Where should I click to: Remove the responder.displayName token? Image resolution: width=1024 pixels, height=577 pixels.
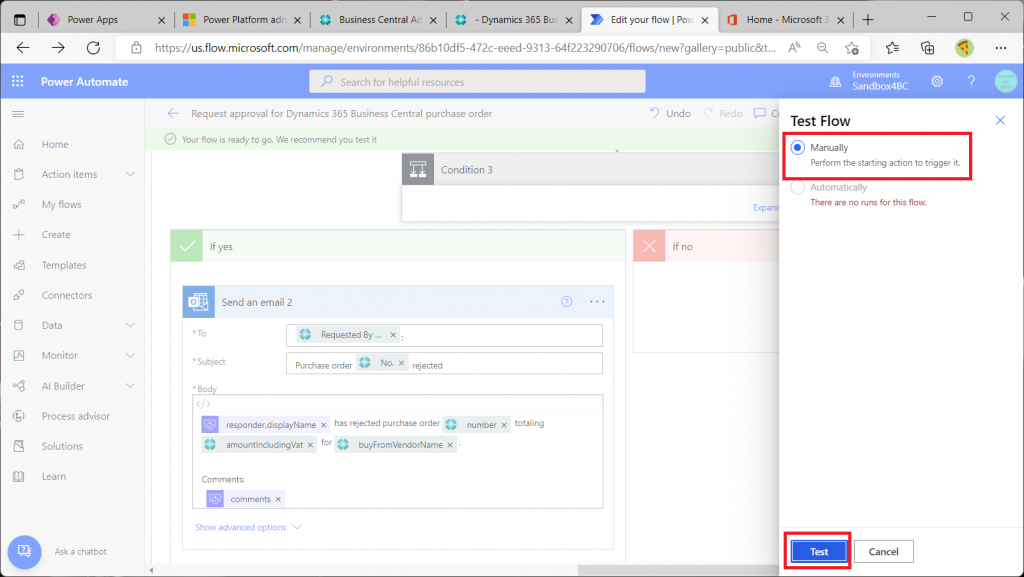(x=323, y=425)
